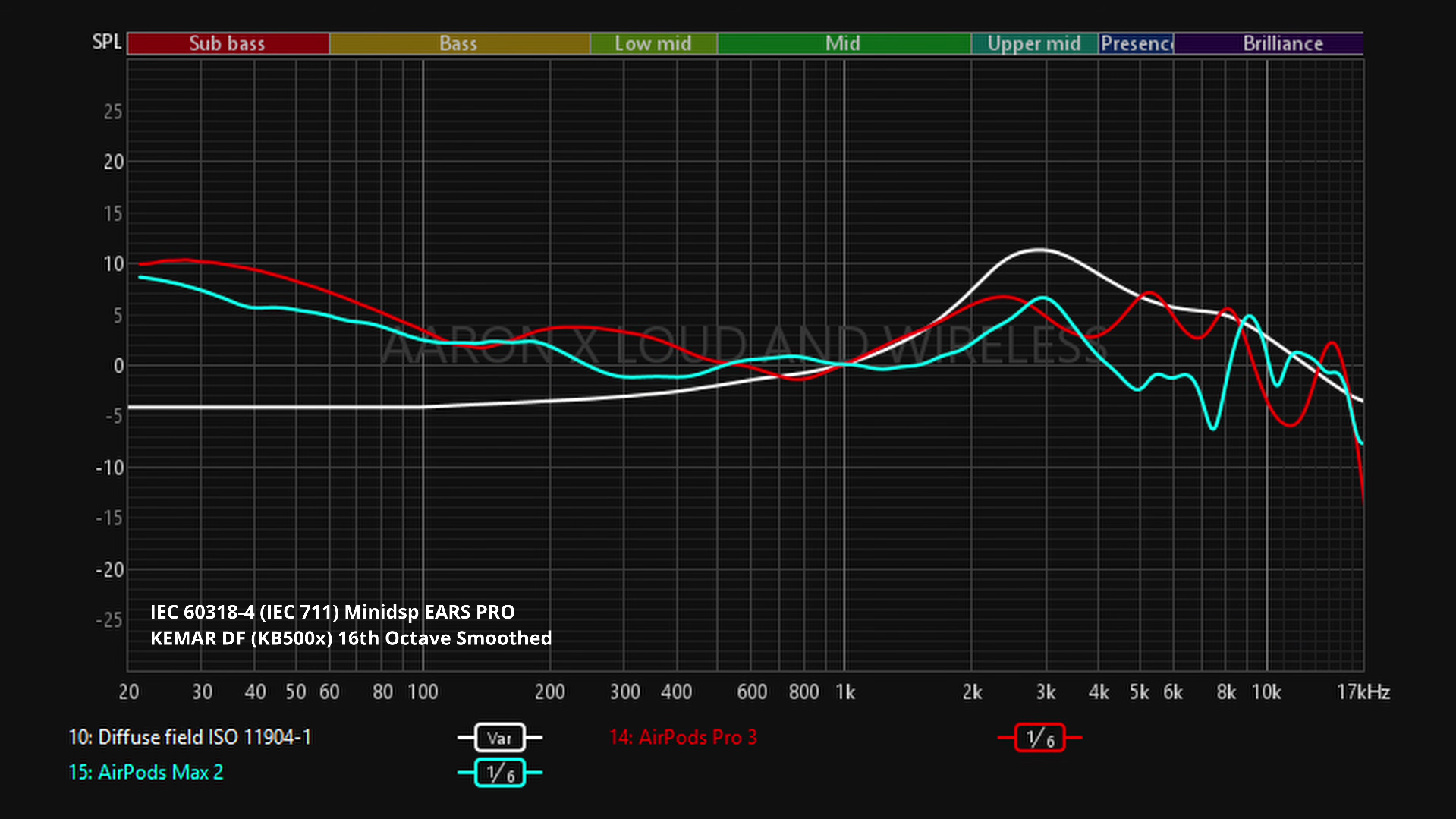Click the Mid frequency band header
This screenshot has width=1456, height=819.
(844, 43)
